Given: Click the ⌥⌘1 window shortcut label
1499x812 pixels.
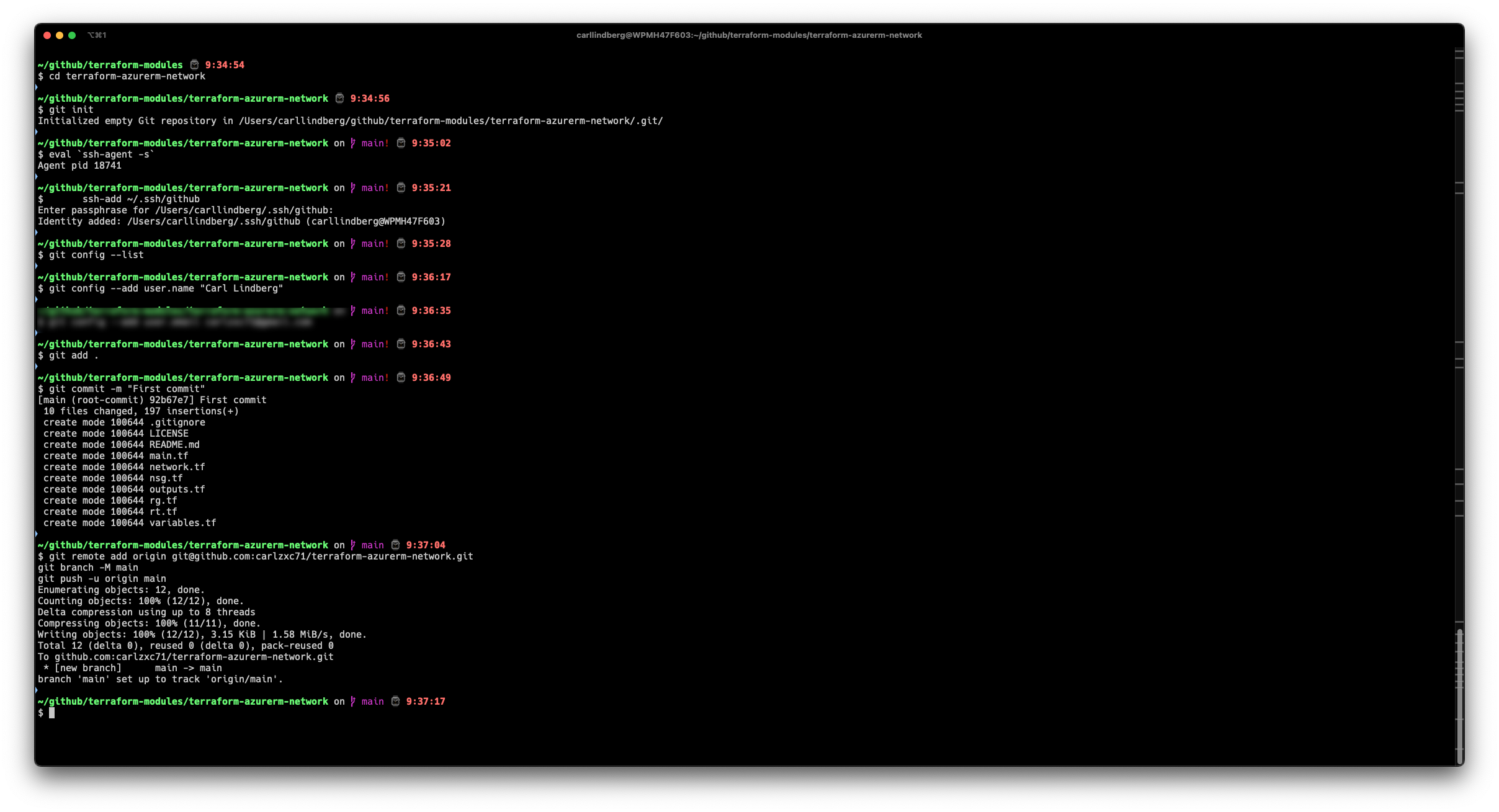Looking at the screenshot, I should (x=97, y=35).
